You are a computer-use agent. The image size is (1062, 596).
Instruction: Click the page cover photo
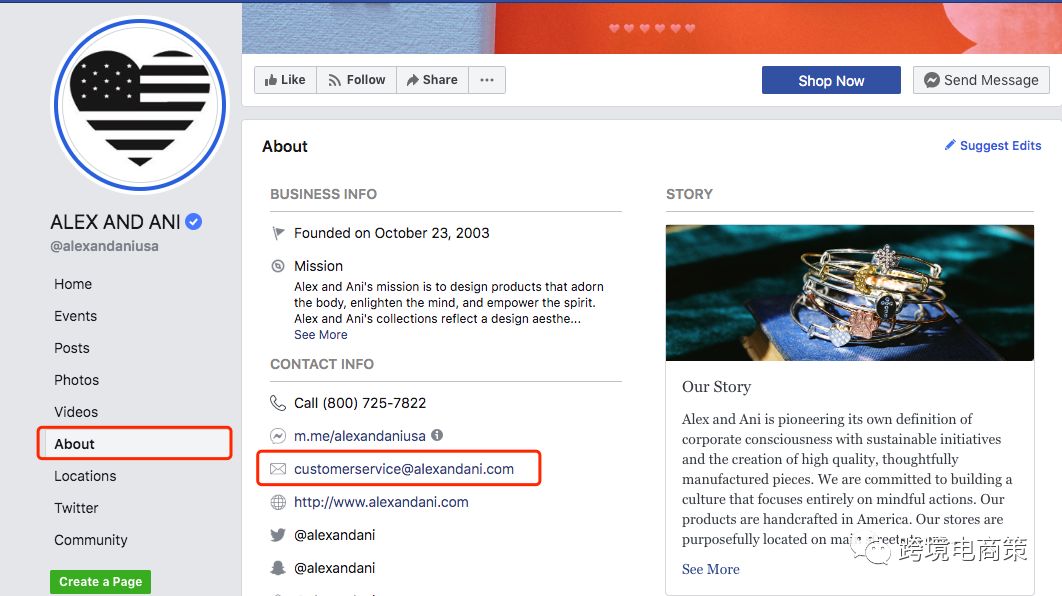click(x=652, y=27)
